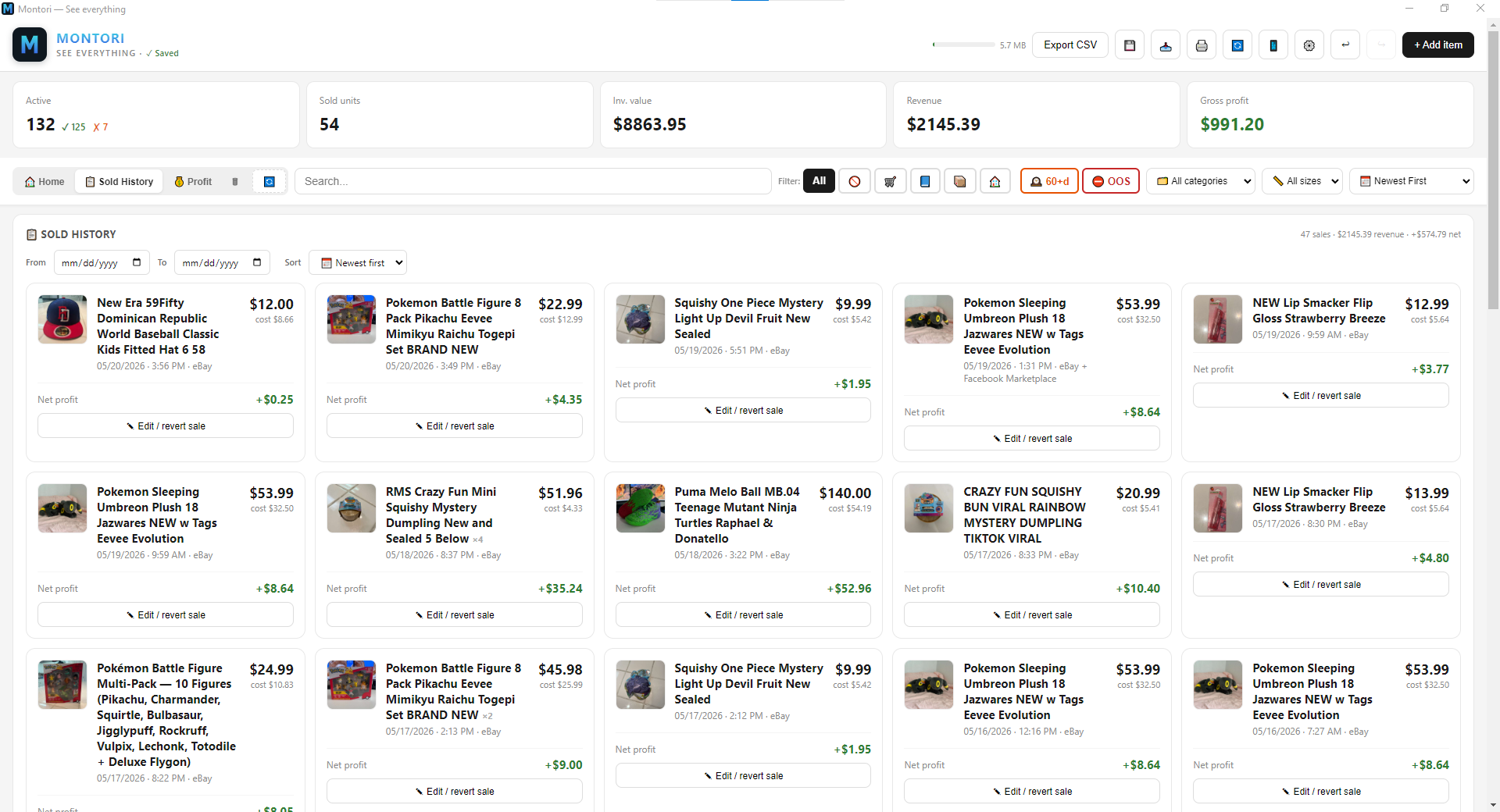
Task: Click the +$35.24 net profit value
Action: 560,589
